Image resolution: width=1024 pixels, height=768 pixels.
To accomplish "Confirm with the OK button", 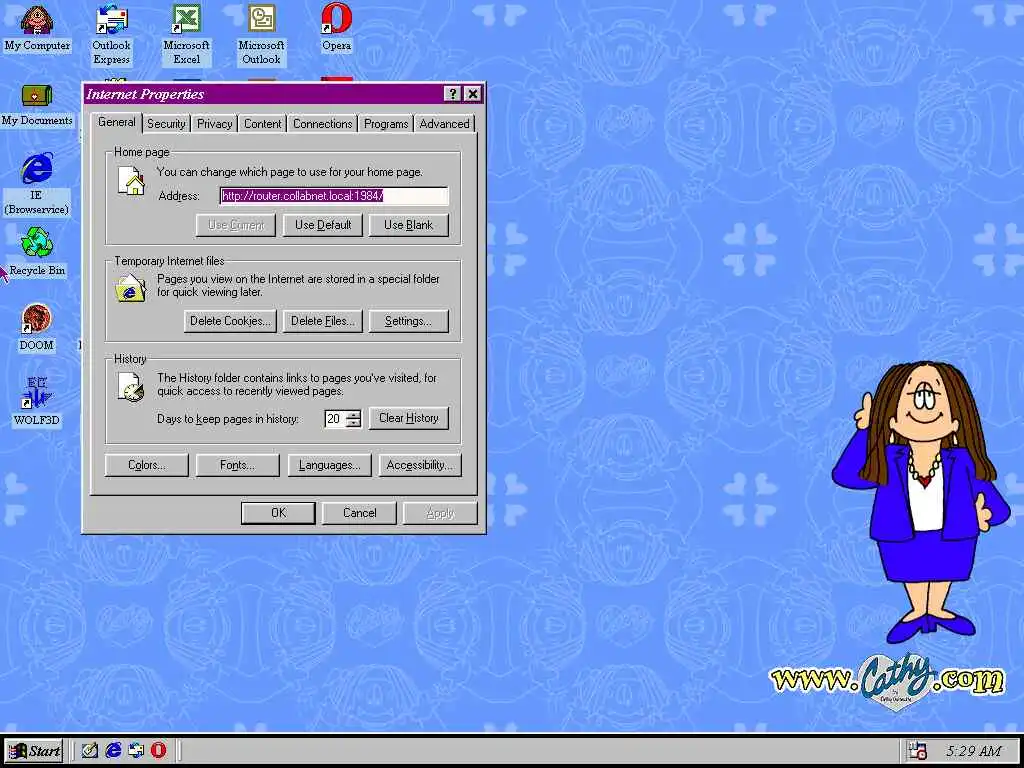I will click(x=278, y=513).
